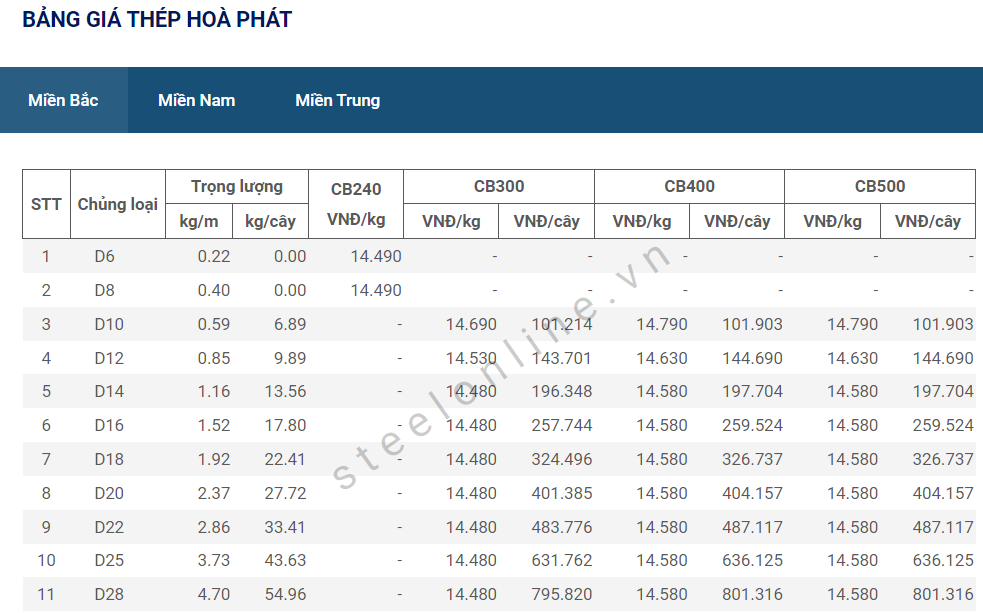Select the D22 row label
Viewport: 983px width, 613px height.
[x=109, y=527]
